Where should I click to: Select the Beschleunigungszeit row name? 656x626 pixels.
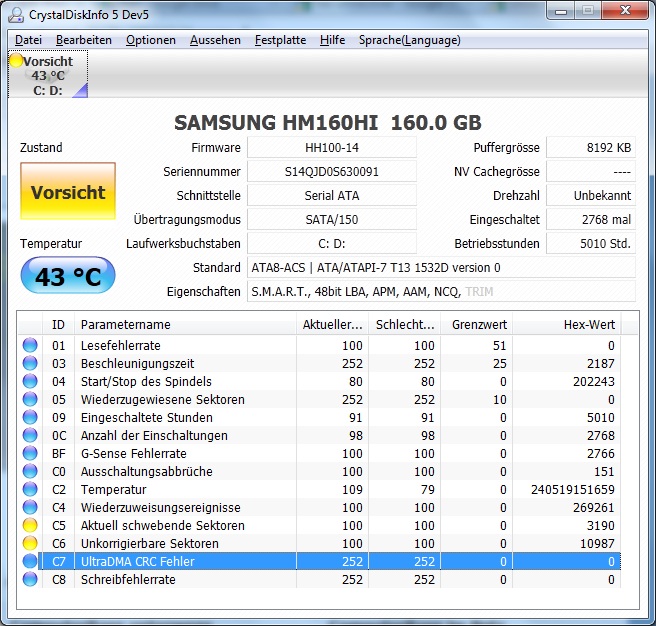[x=137, y=364]
